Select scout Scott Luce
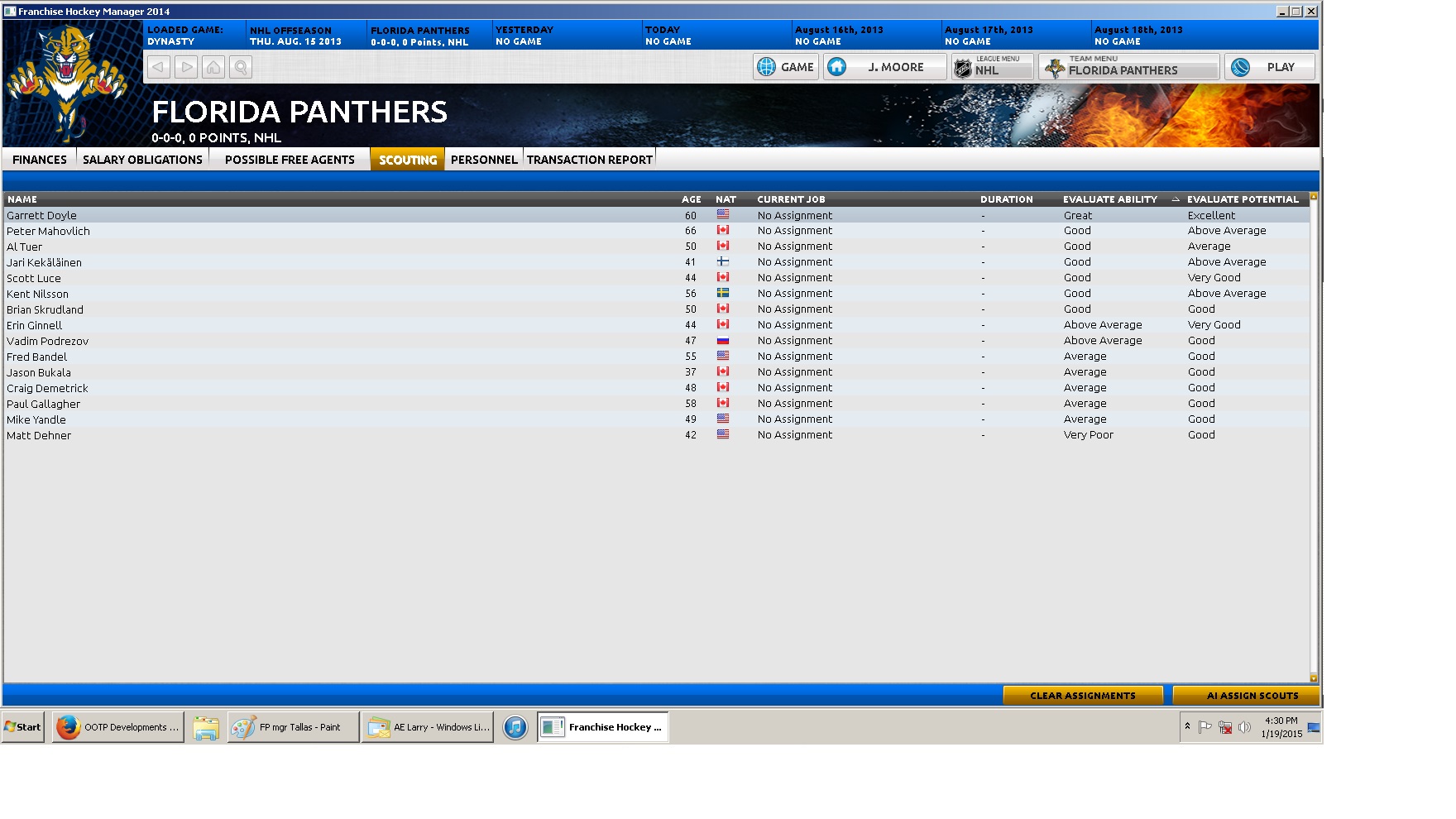1456x819 pixels. tap(33, 278)
